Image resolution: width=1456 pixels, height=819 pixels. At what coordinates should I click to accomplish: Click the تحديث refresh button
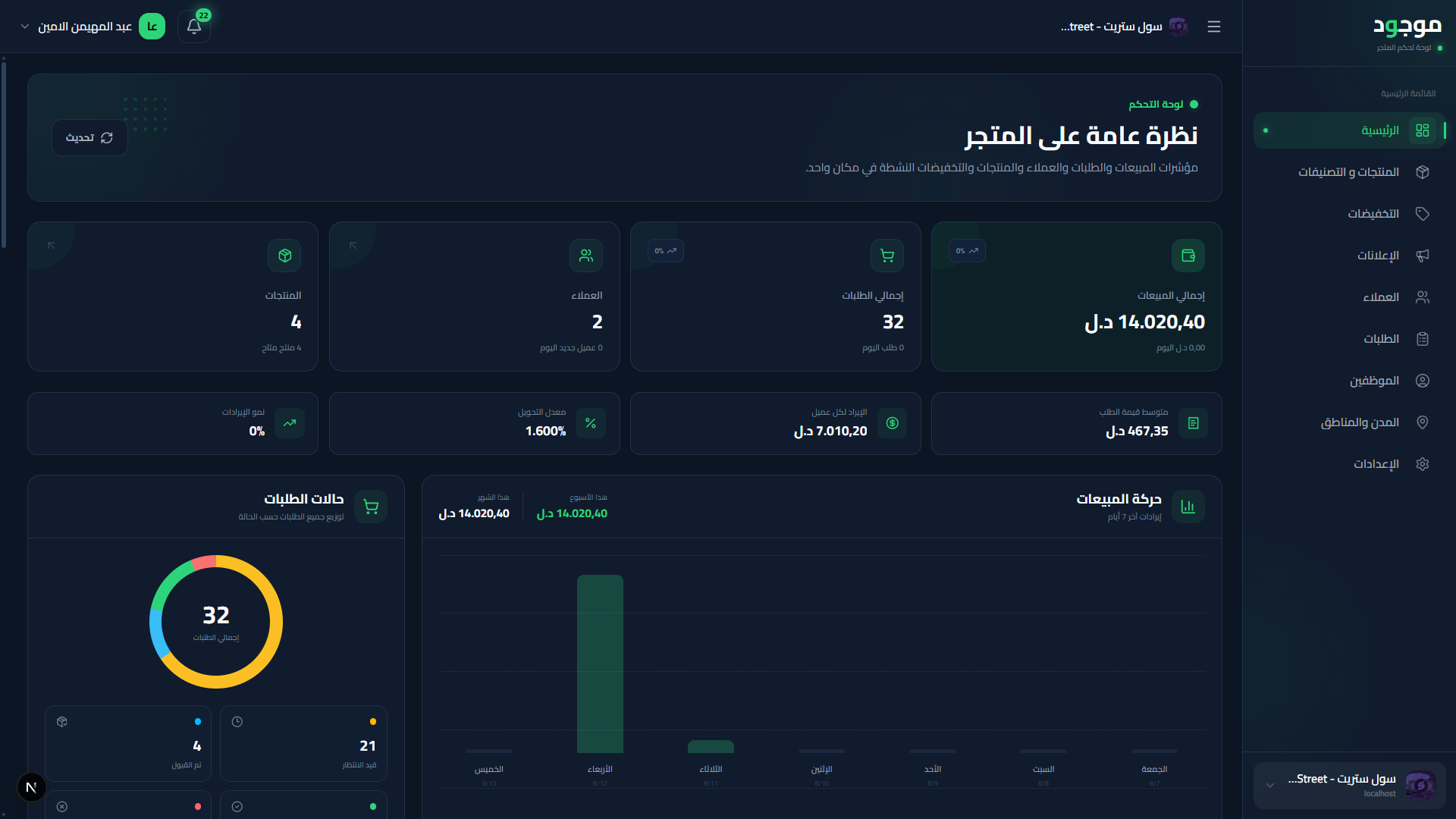pos(89,137)
